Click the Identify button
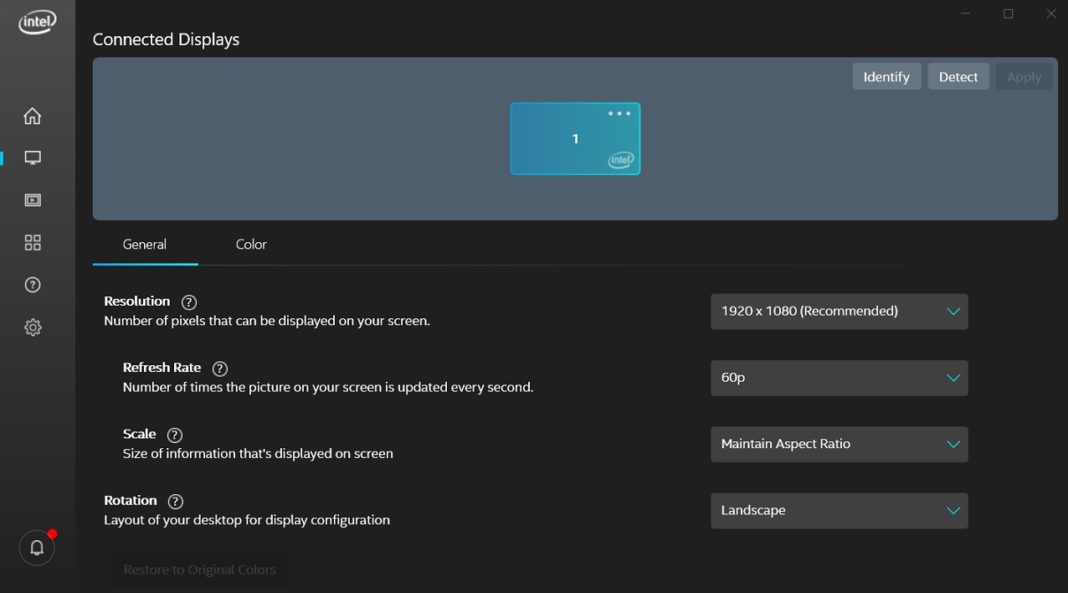The width and height of the screenshot is (1068, 593). 886,76
